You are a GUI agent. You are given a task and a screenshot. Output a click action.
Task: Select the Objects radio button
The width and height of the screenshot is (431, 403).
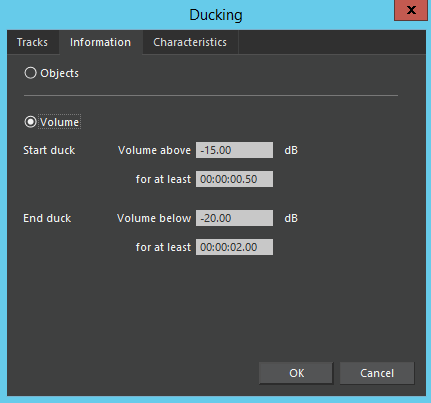(x=30, y=73)
